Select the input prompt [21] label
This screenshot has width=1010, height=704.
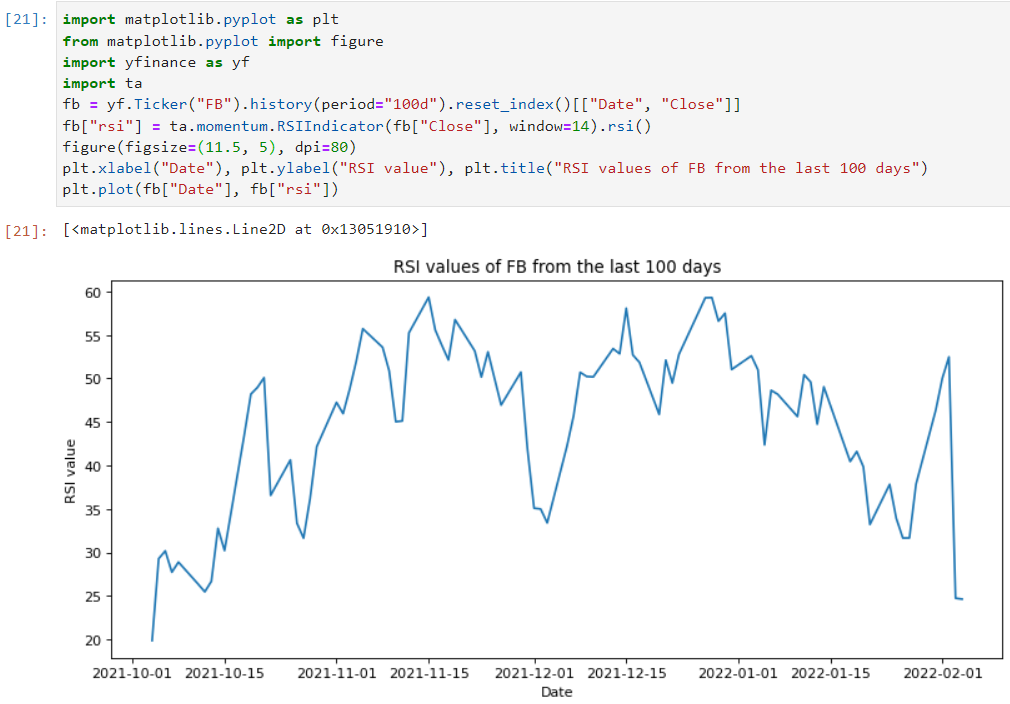click(x=26, y=20)
